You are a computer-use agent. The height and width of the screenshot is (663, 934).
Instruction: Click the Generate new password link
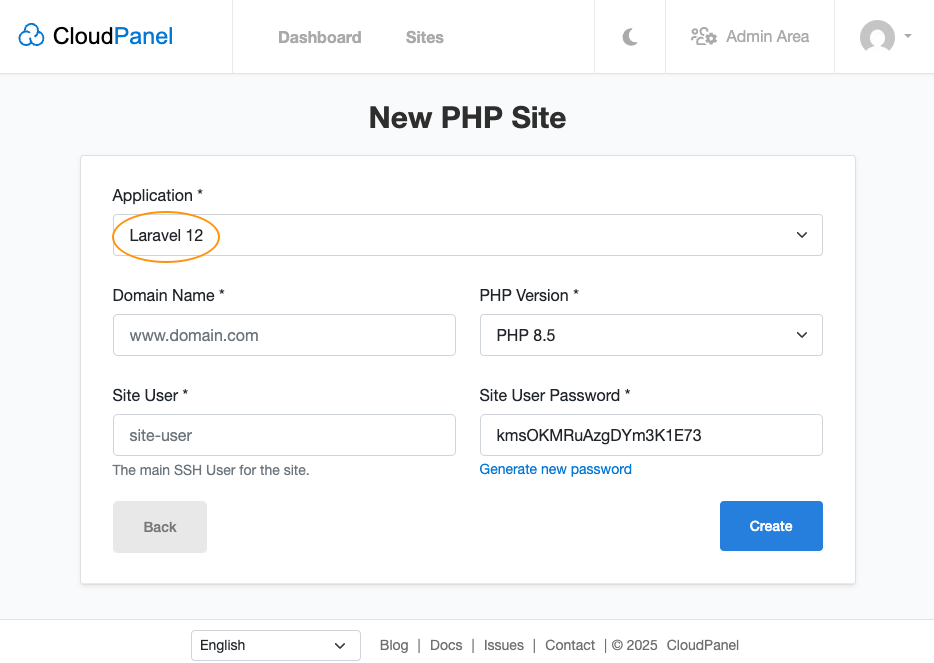[x=555, y=469]
